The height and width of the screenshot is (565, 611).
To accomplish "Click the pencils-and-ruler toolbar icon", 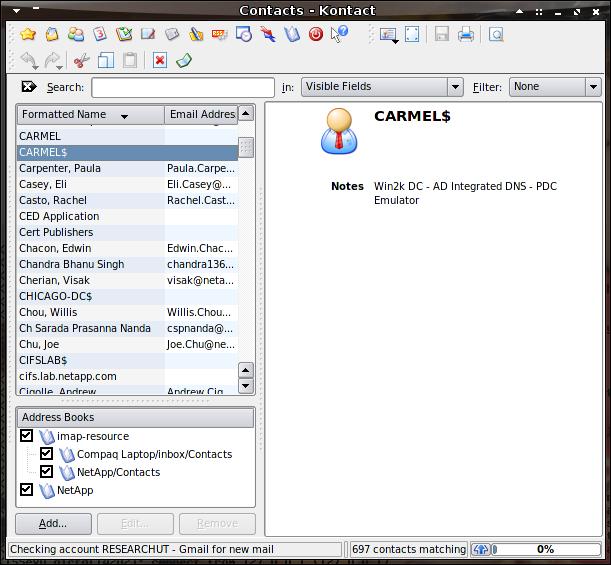I will click(196, 34).
